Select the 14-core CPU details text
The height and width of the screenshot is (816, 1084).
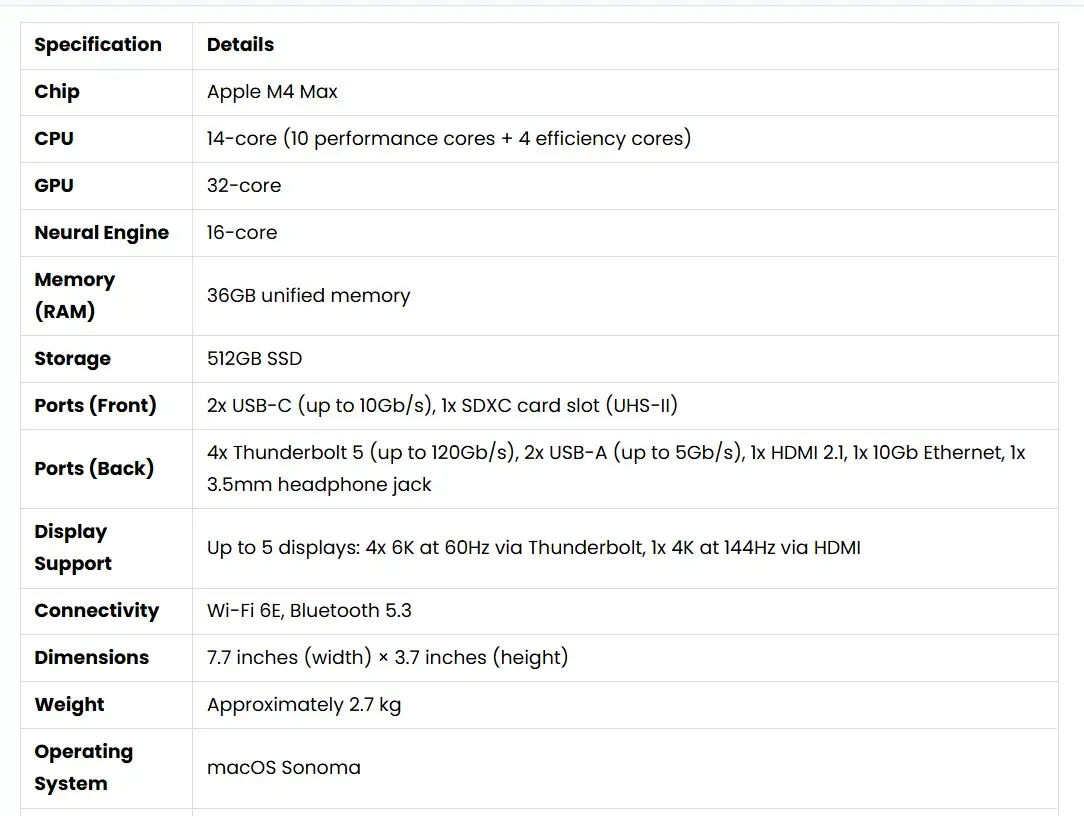[449, 139]
